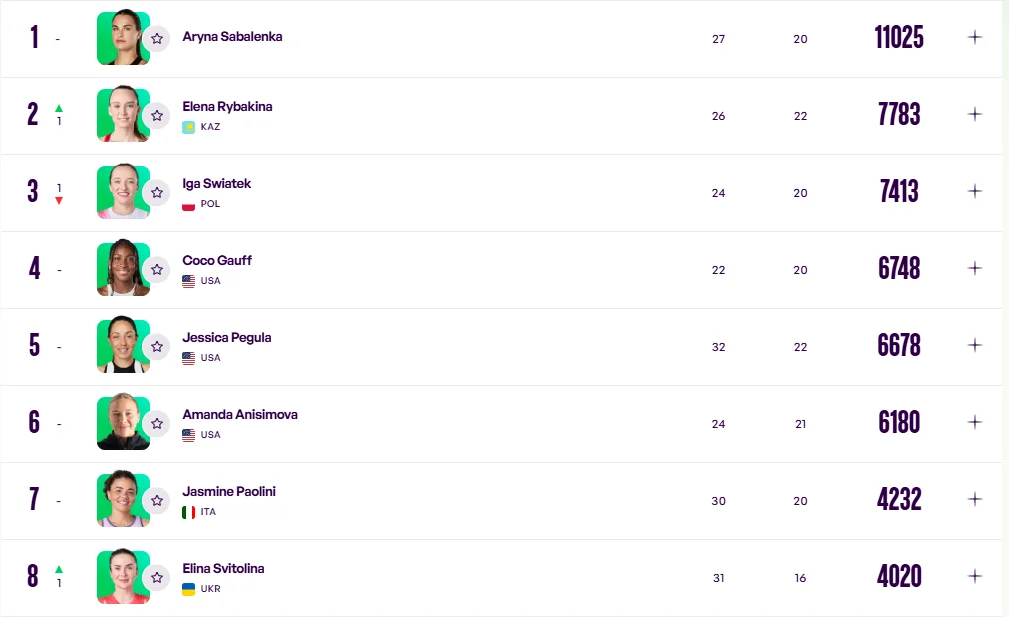
Task: Click the plus icon for Jessica Pegula
Action: click(x=975, y=345)
